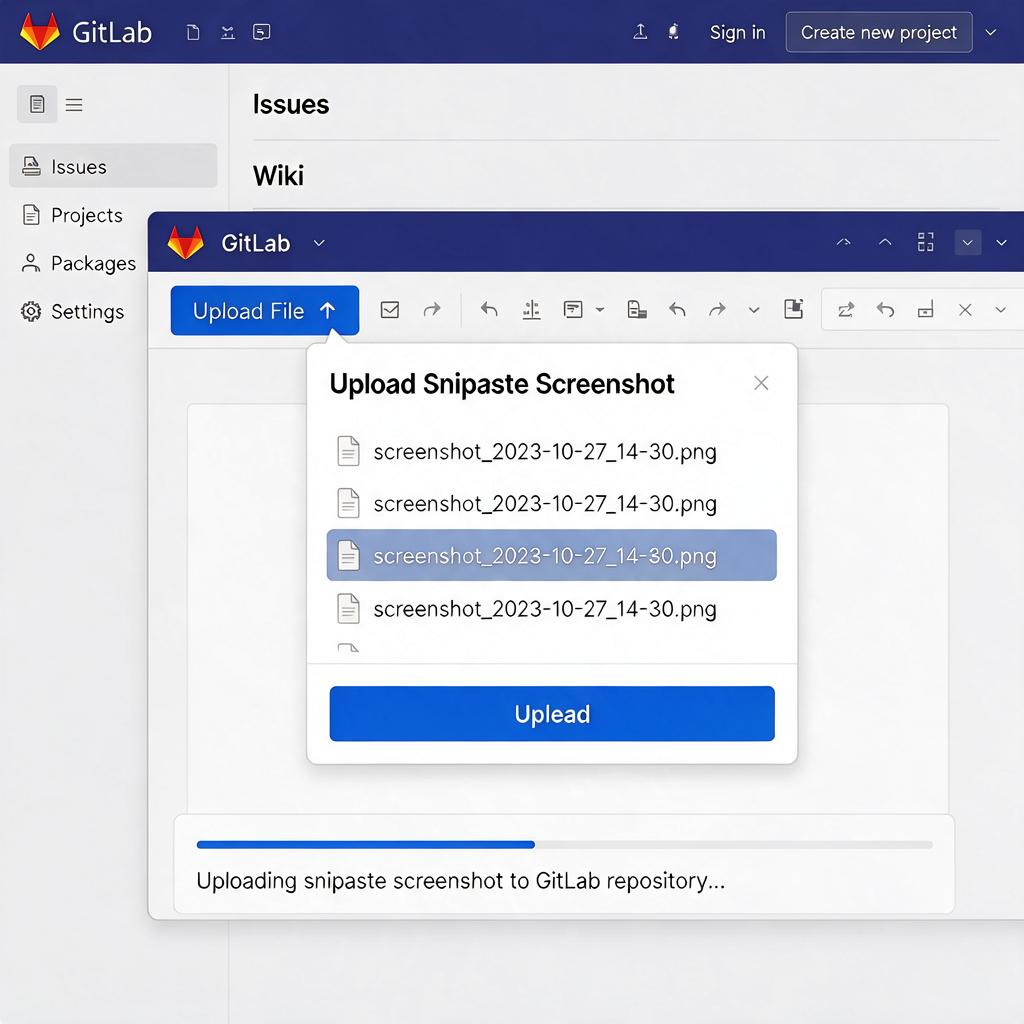Click the Issues heading in main page
Image resolution: width=1024 pixels, height=1024 pixels.
point(291,104)
